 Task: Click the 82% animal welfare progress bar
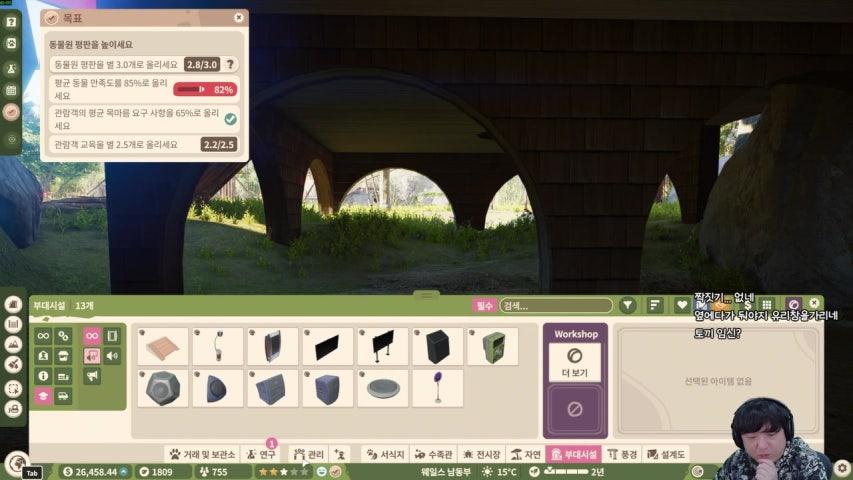205,89
